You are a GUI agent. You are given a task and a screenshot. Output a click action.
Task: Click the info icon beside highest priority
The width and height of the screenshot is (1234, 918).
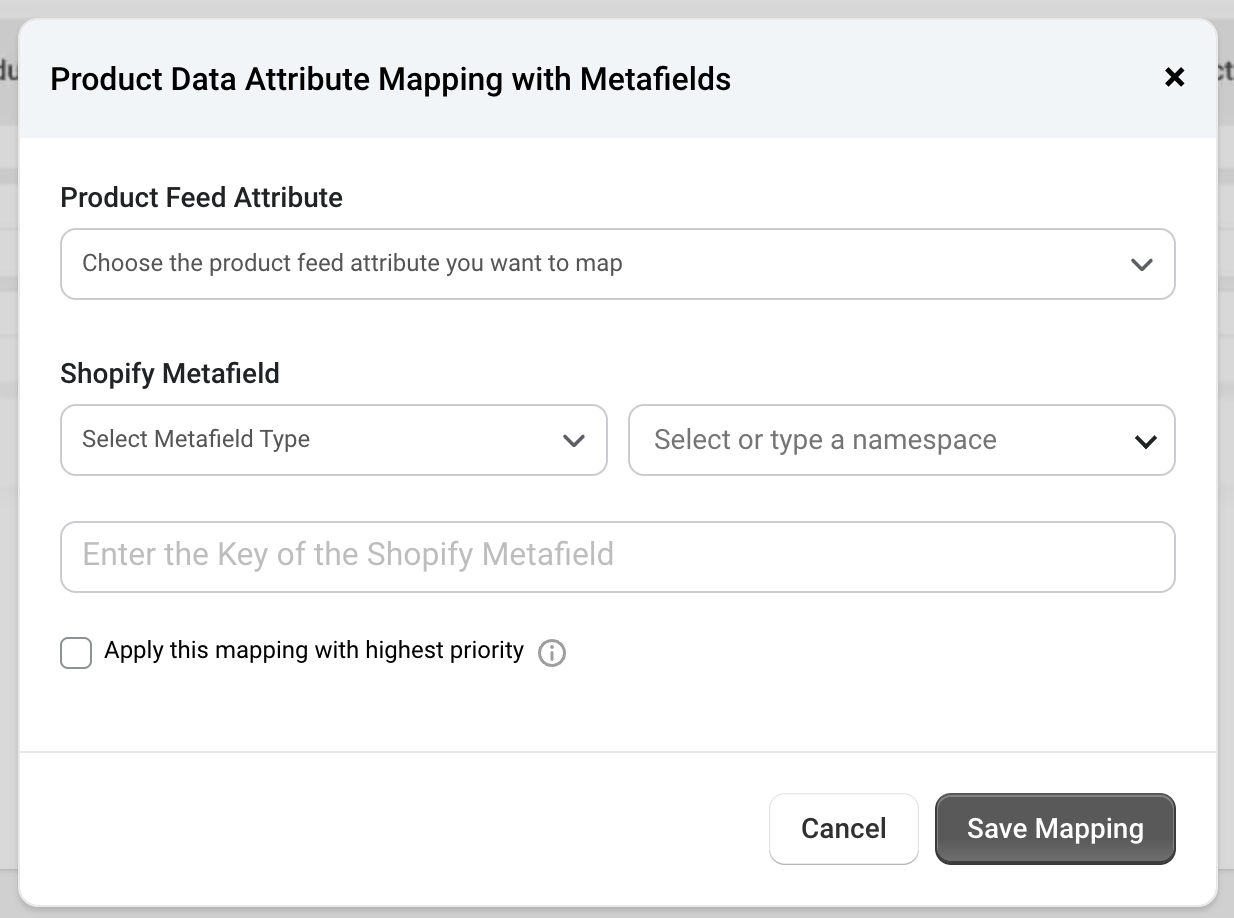click(x=551, y=653)
